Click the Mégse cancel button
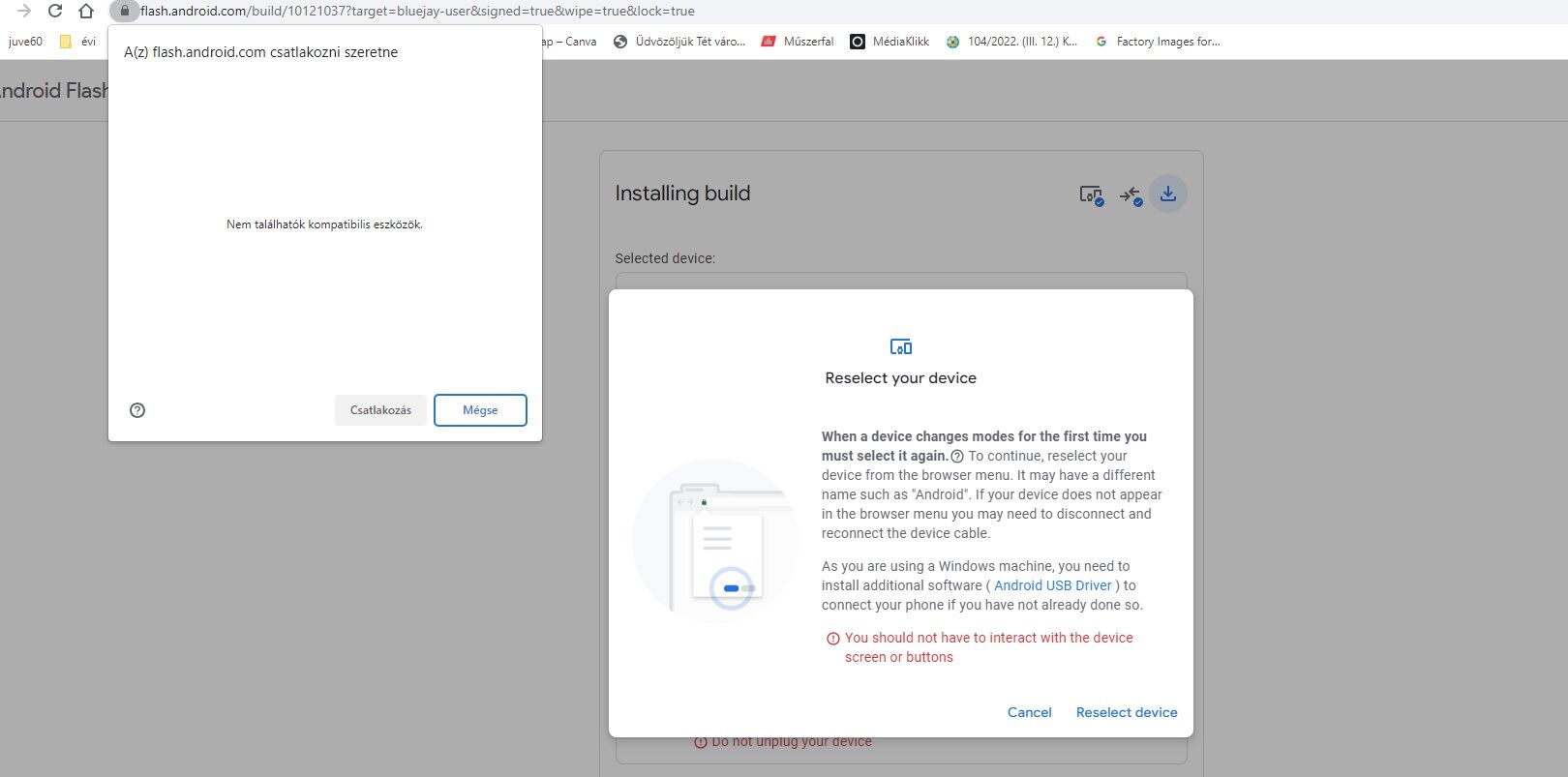The width and height of the screenshot is (1568, 777). point(480,410)
